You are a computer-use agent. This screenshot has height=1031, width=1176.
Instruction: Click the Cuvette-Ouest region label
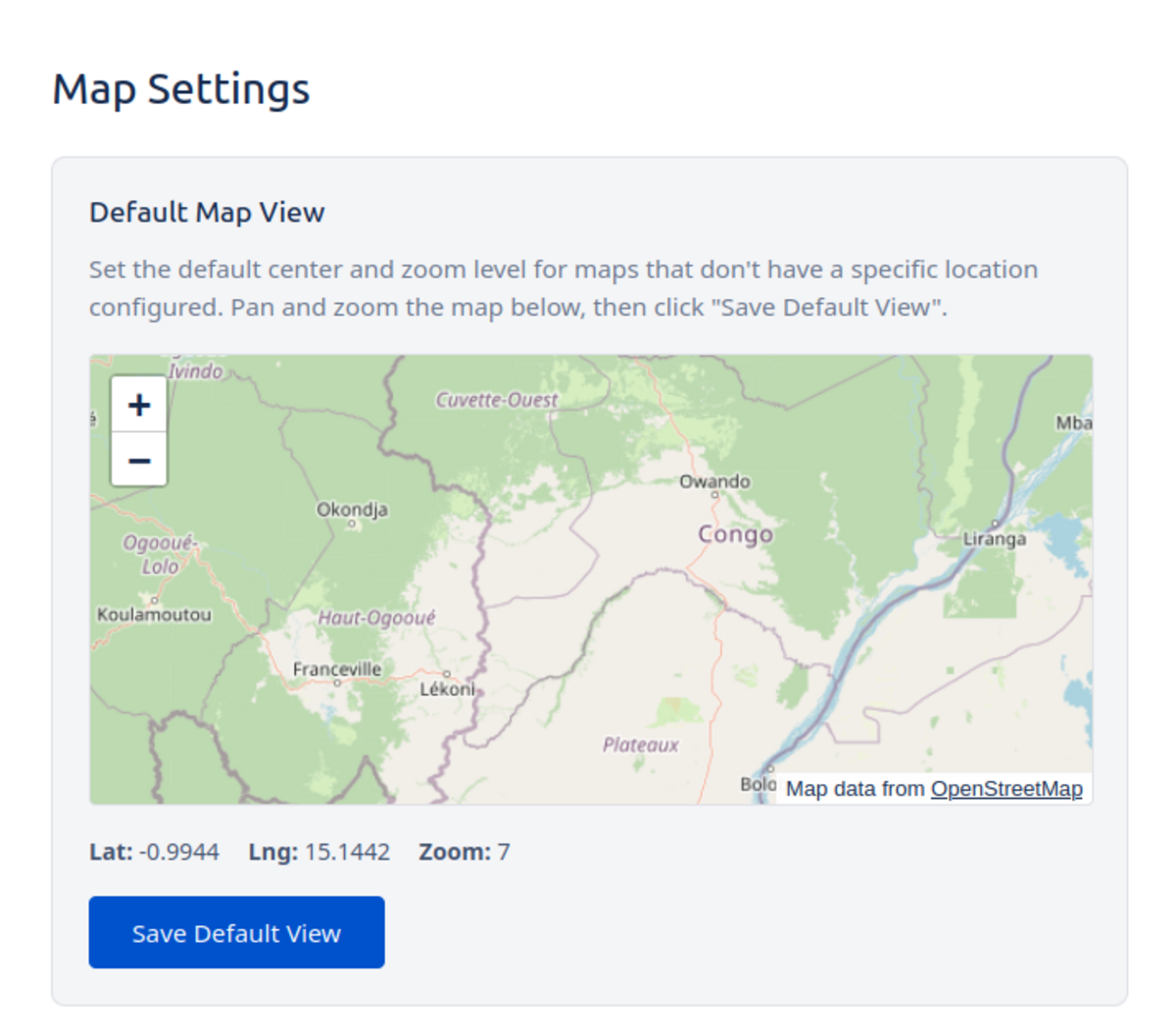[496, 400]
